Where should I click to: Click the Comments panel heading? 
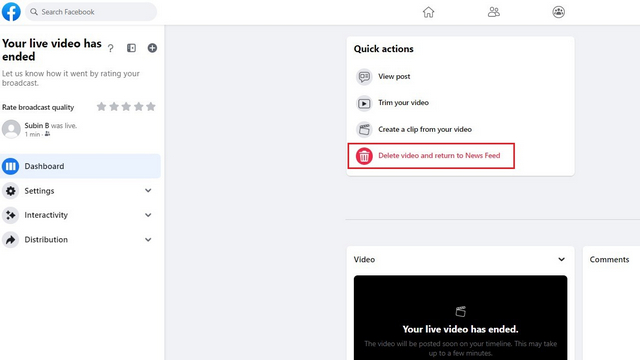[x=609, y=260]
